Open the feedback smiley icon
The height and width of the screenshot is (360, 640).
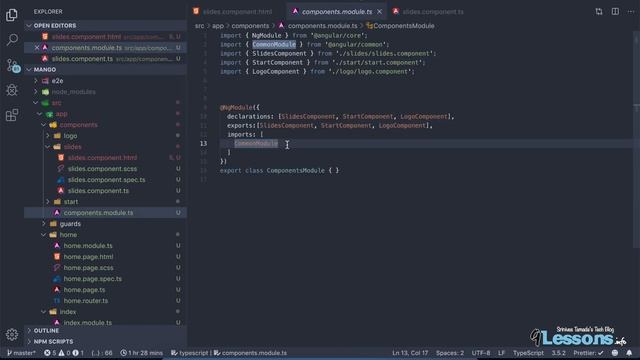[615, 353]
